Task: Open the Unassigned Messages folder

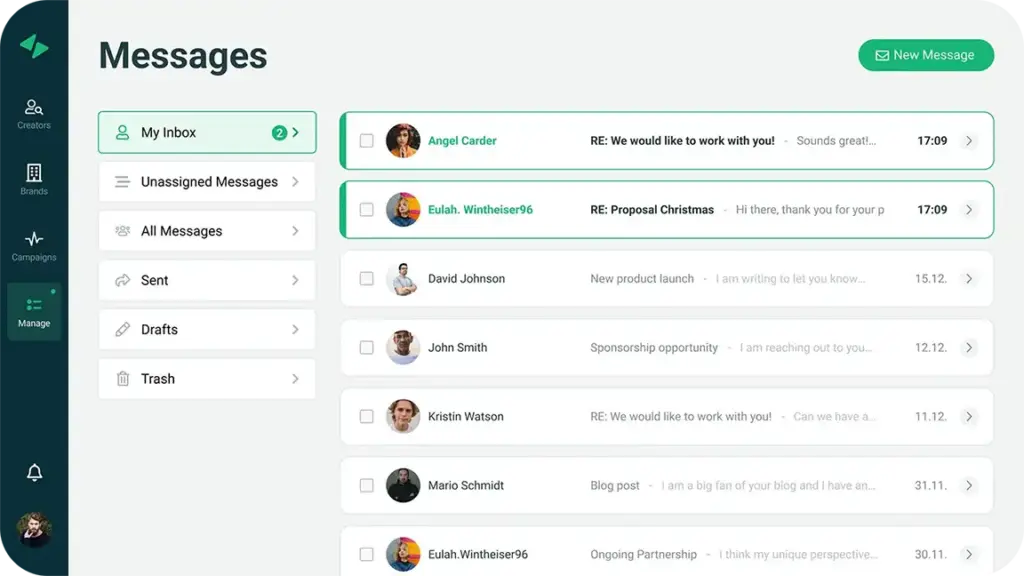Action: click(207, 182)
